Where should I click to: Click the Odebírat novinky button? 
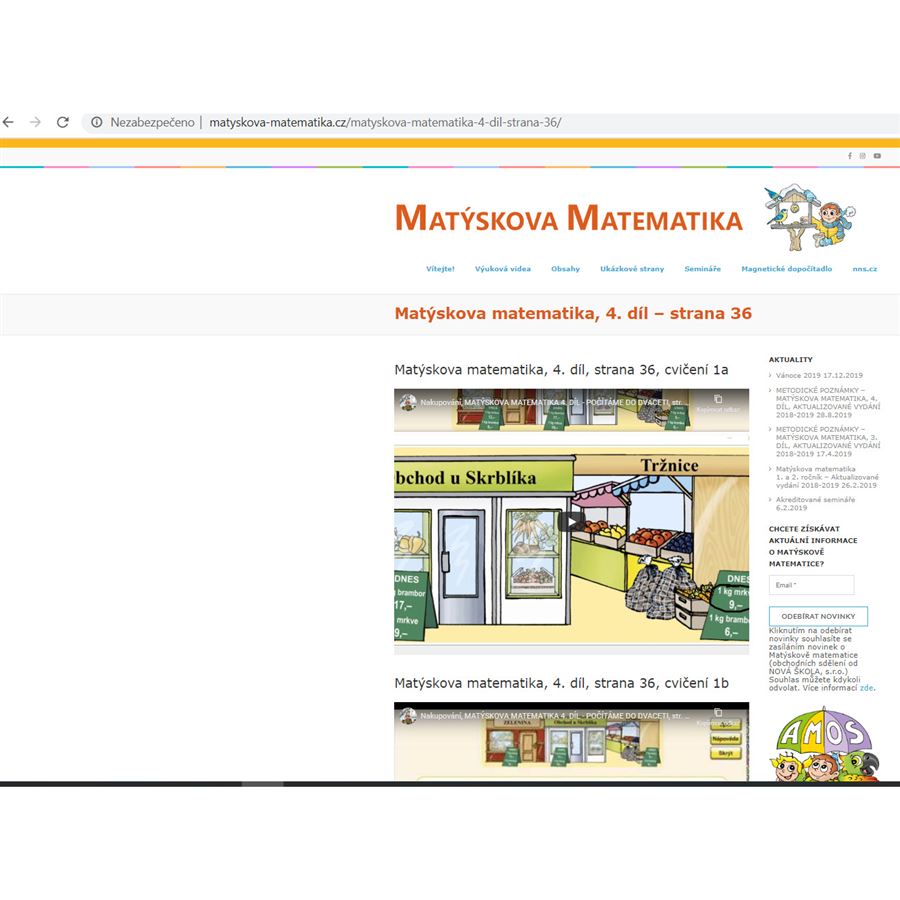[818, 616]
